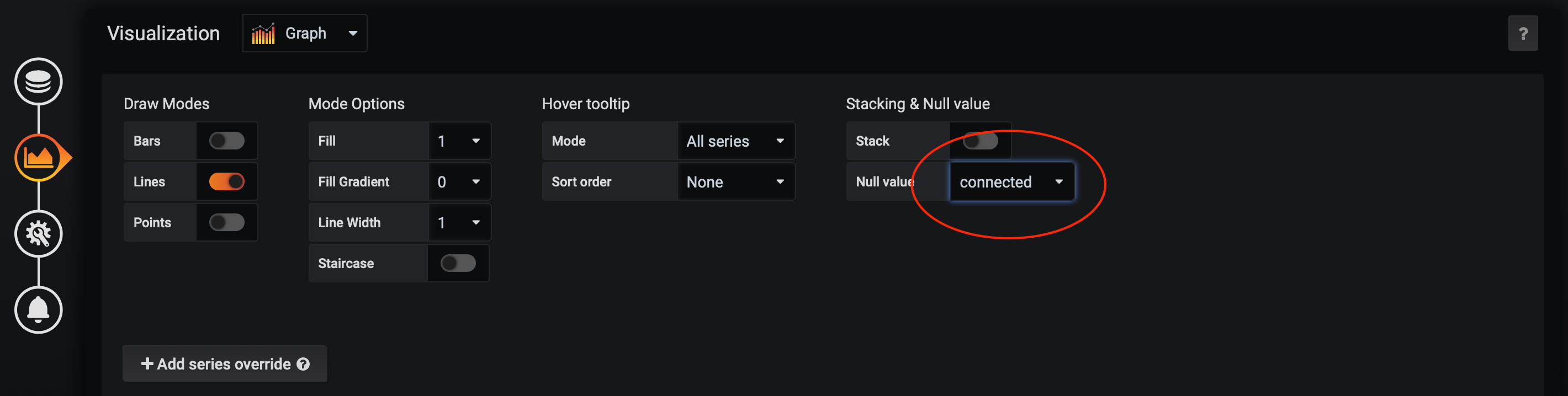This screenshot has width=1568, height=396.
Task: Open the General settings gear icon
Action: pos(38,234)
